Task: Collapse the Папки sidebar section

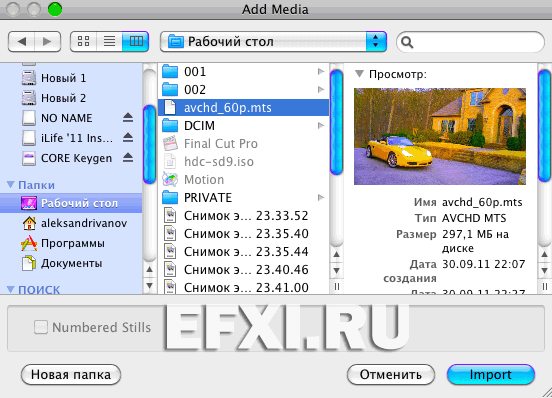Action: point(11,185)
